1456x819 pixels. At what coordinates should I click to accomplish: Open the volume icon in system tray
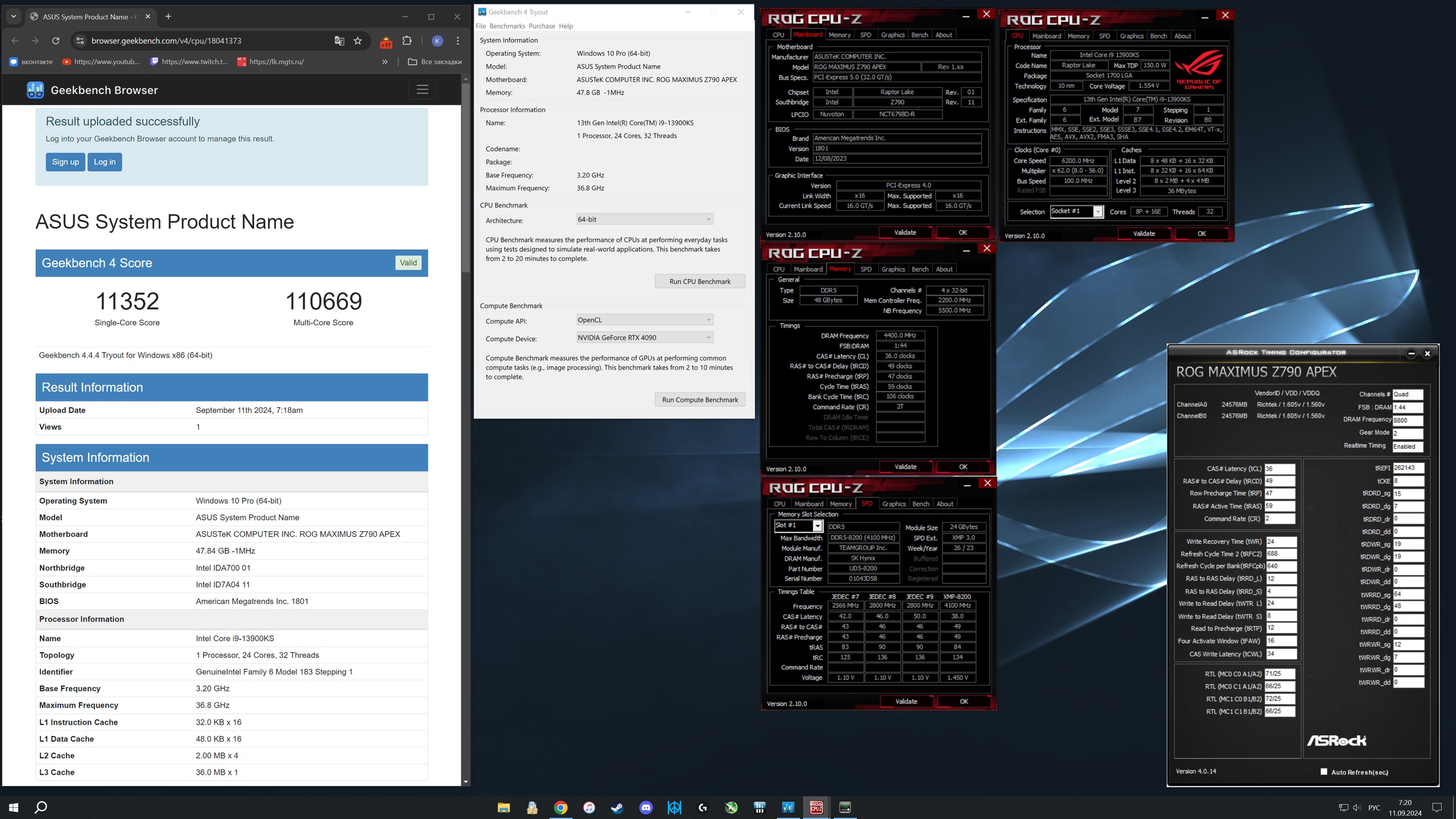click(x=1356, y=808)
